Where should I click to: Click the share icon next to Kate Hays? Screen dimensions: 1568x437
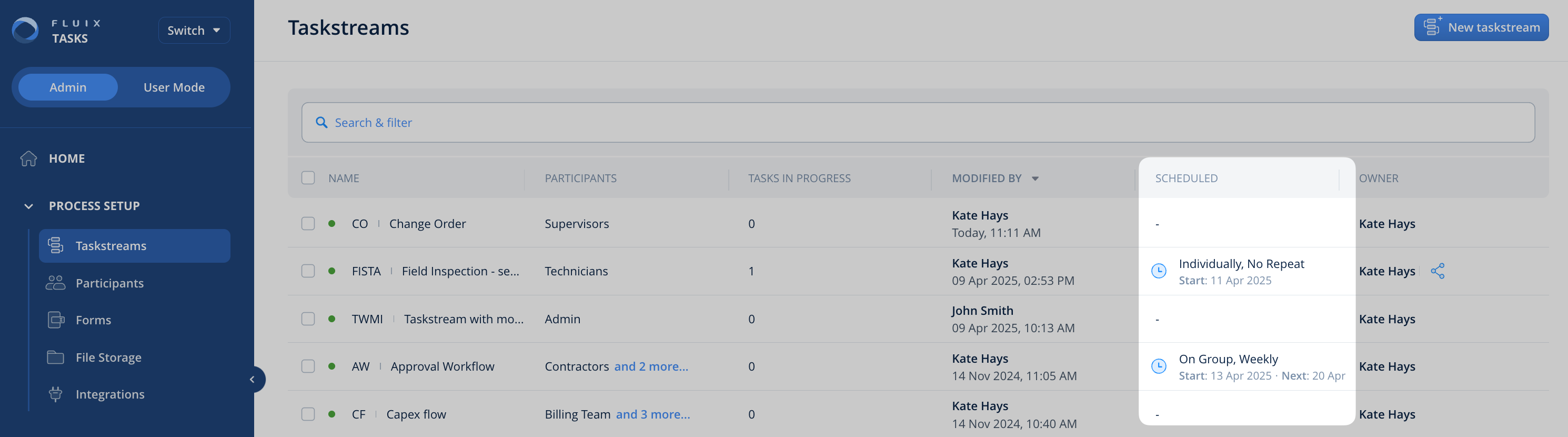click(x=1437, y=271)
